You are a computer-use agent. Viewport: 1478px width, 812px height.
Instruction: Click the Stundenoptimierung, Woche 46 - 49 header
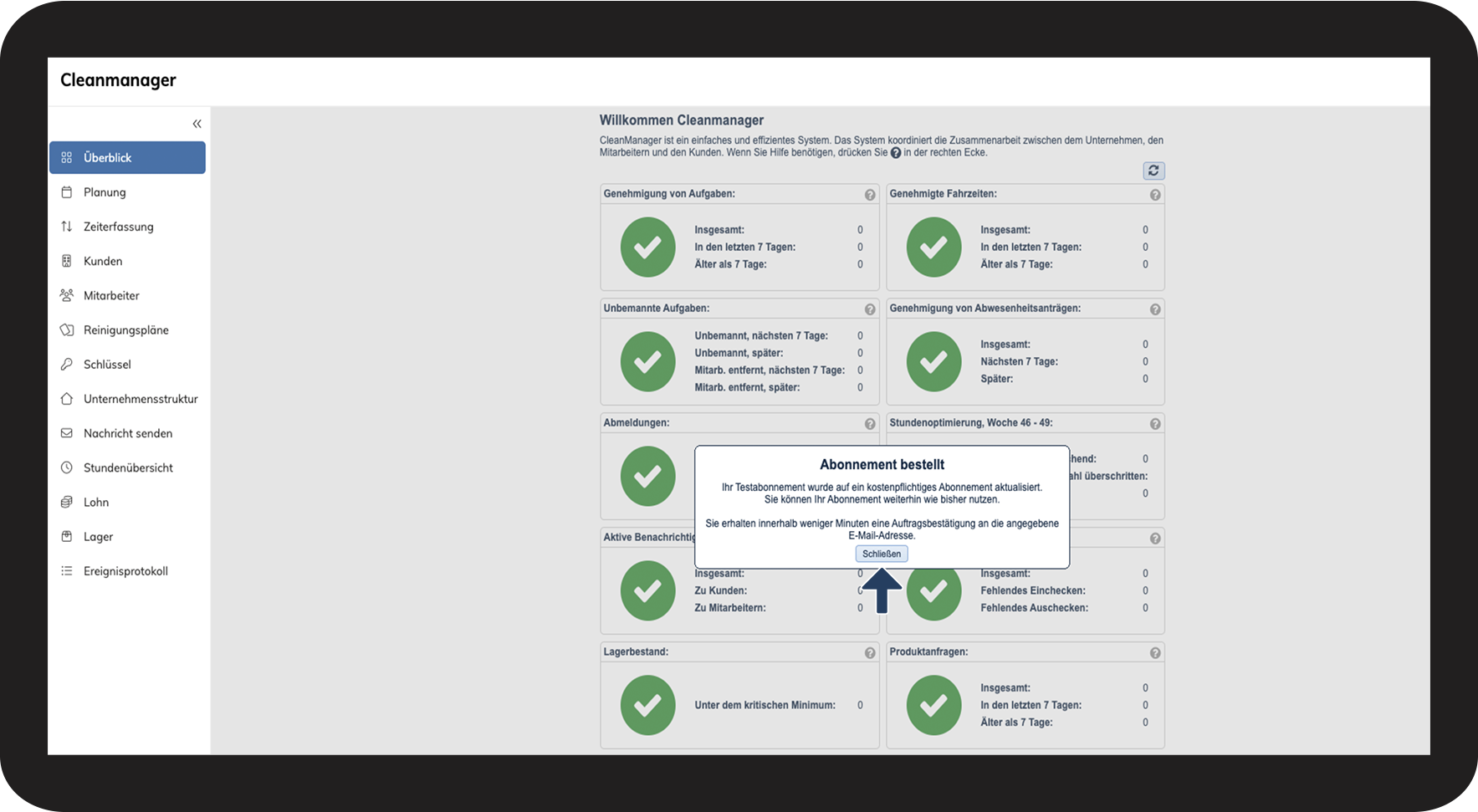(971, 423)
